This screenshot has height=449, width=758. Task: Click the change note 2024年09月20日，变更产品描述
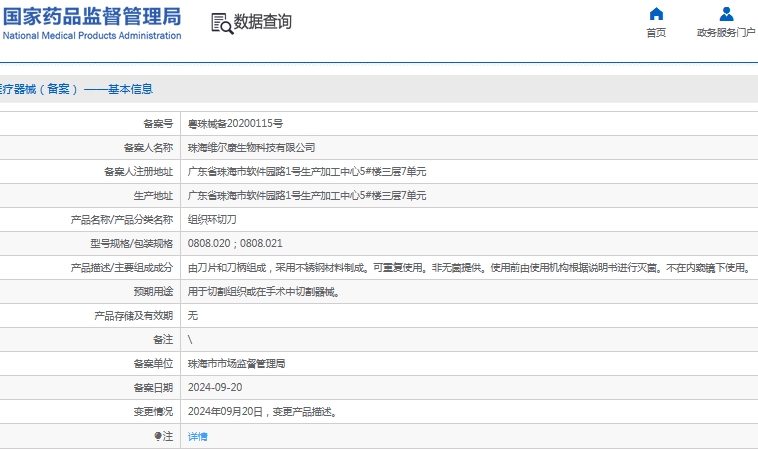[262, 412]
